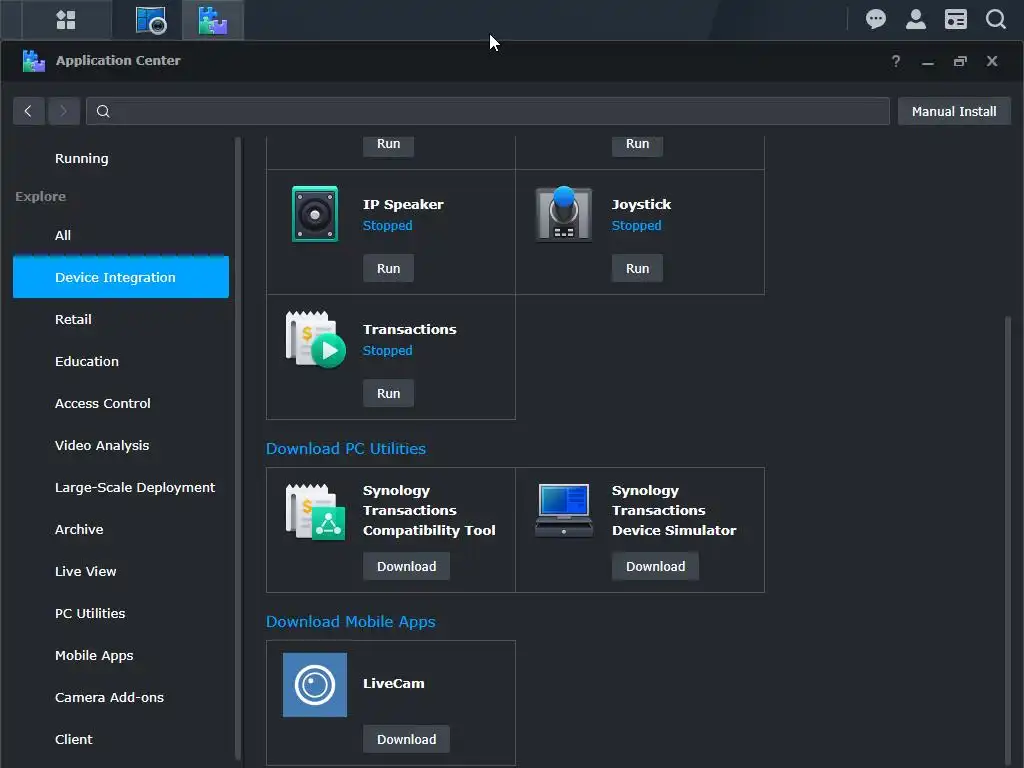Click the Run button cut off above Joystick
Viewport: 1024px width, 768px height.
(x=637, y=145)
